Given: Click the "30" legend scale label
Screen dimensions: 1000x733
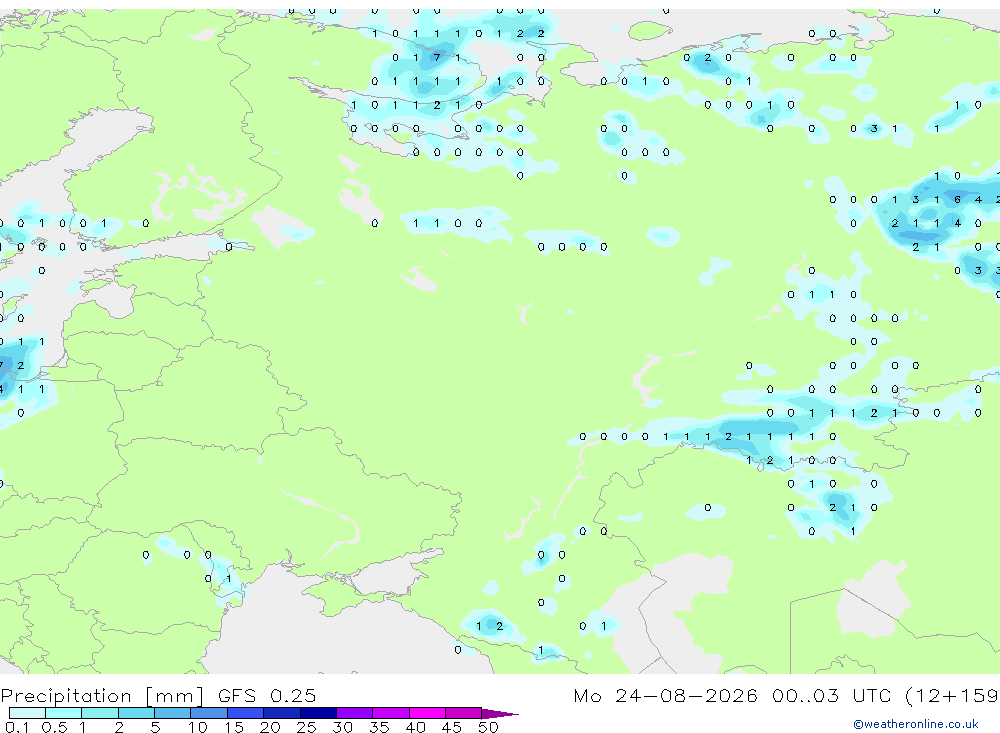Looking at the screenshot, I should click(x=342, y=727).
